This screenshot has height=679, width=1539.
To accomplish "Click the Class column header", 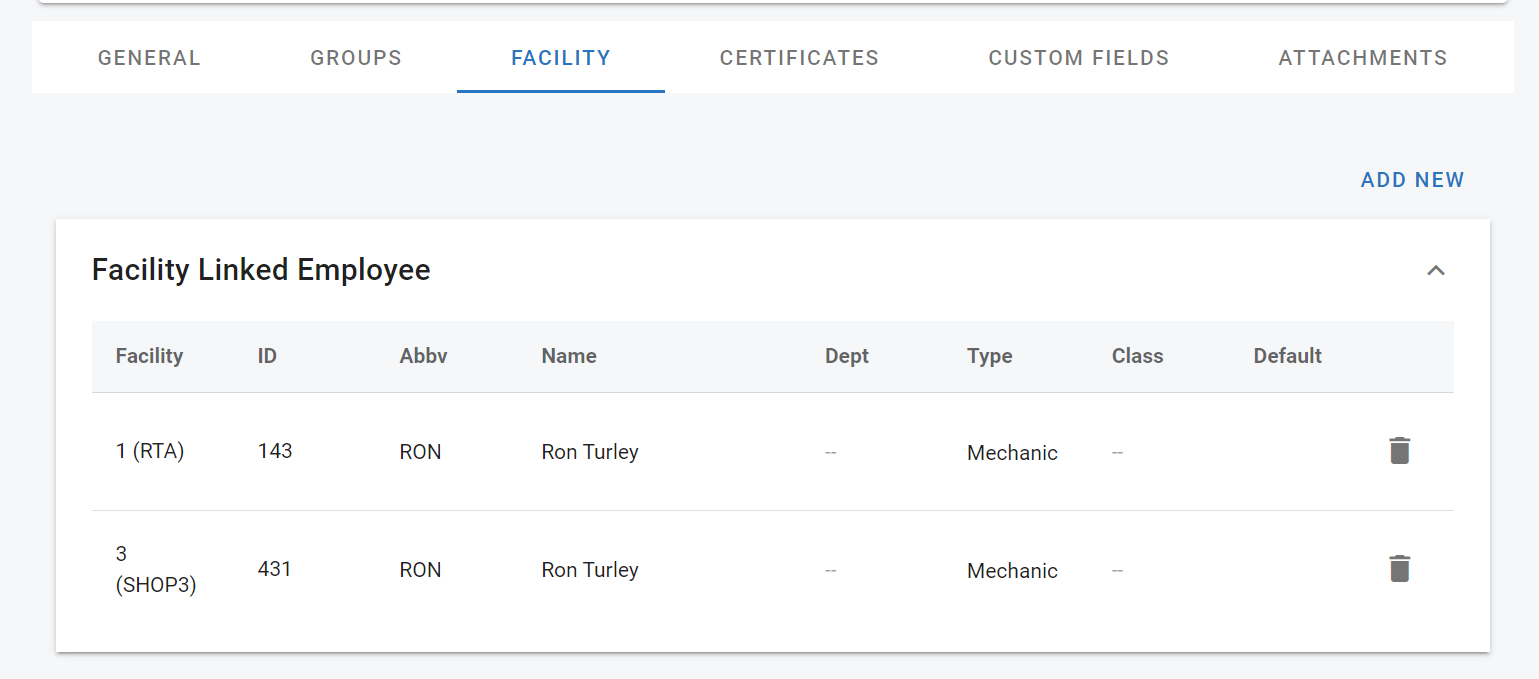I will point(1137,356).
